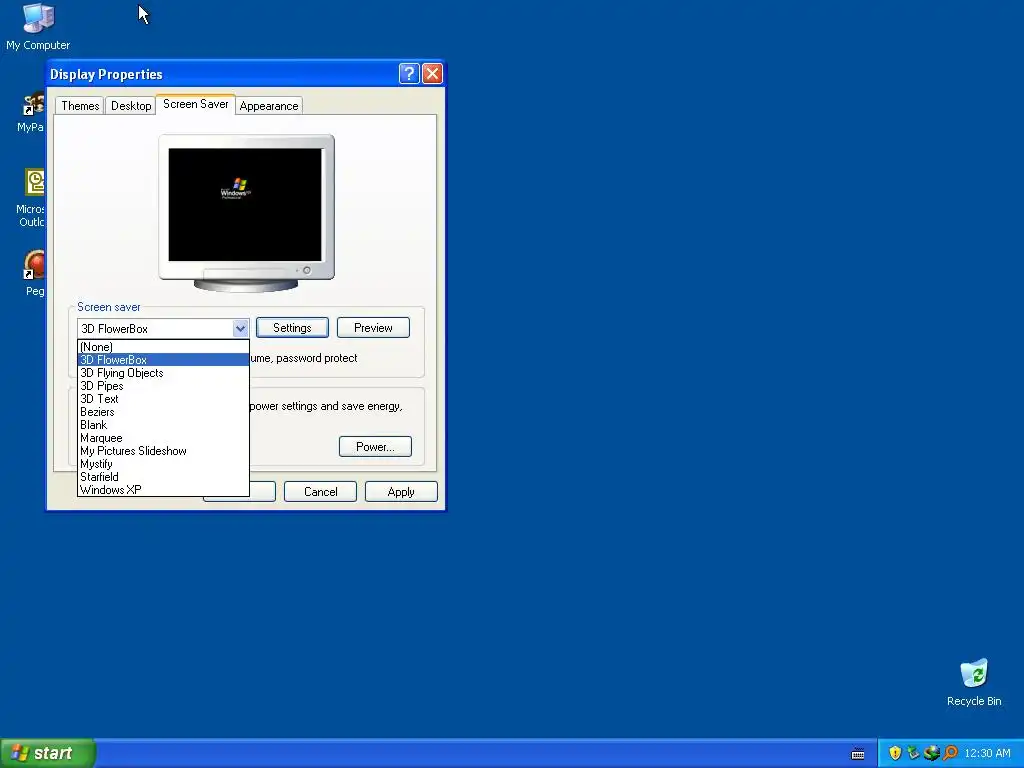Open the Start menu

48,753
